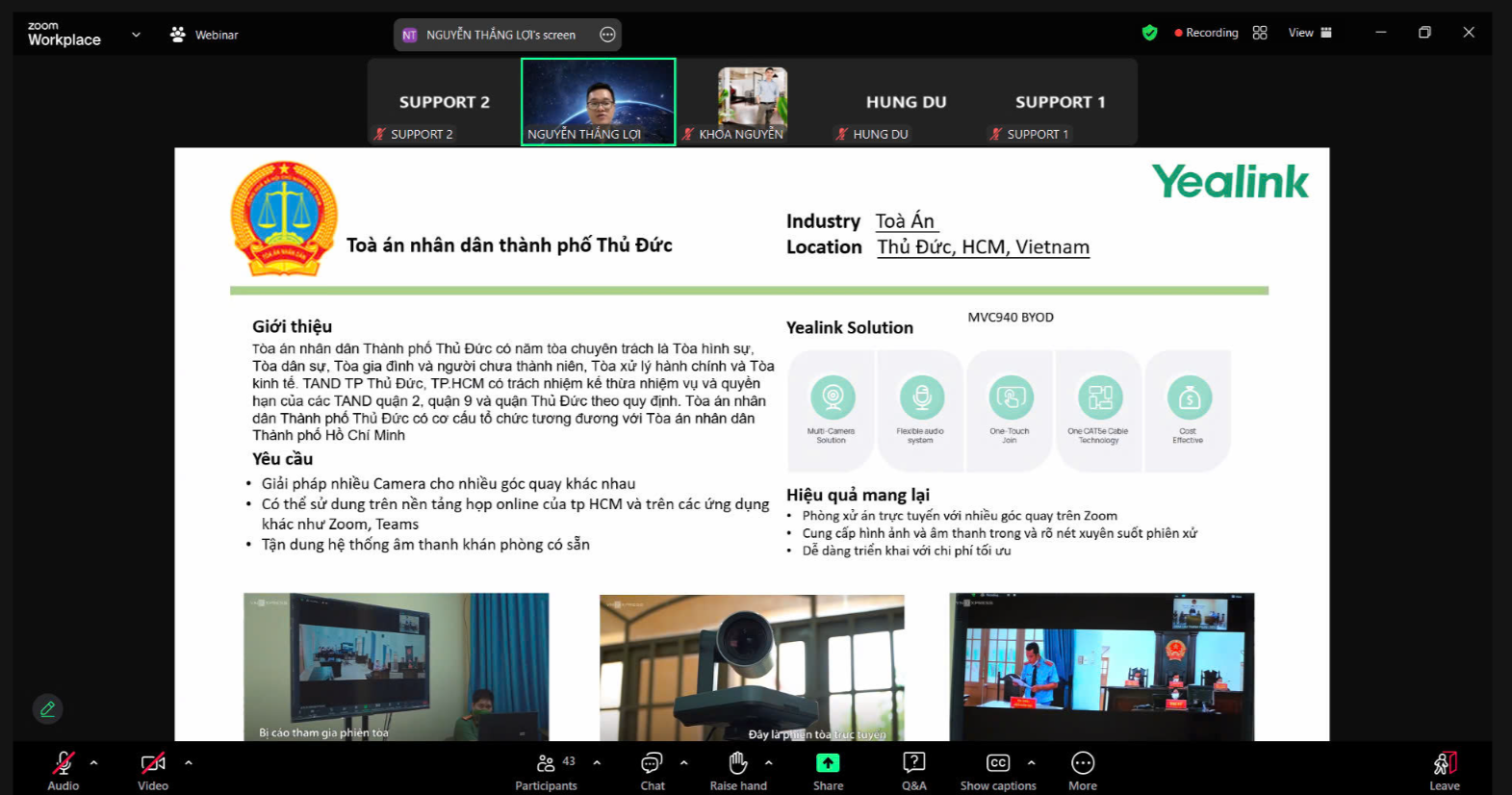Open the Zoom Workplace dropdown chevron
The height and width of the screenshot is (795, 1512).
coord(136,35)
